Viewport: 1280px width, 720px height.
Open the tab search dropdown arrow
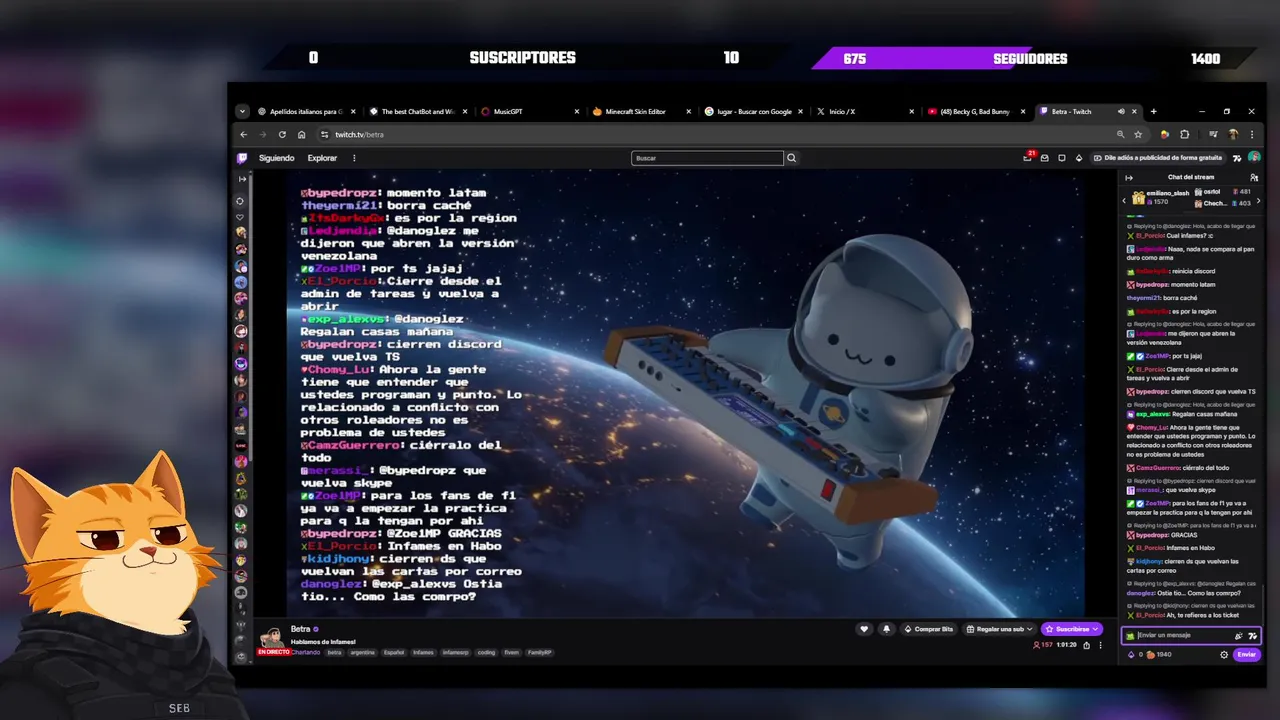pyautogui.click(x=242, y=112)
